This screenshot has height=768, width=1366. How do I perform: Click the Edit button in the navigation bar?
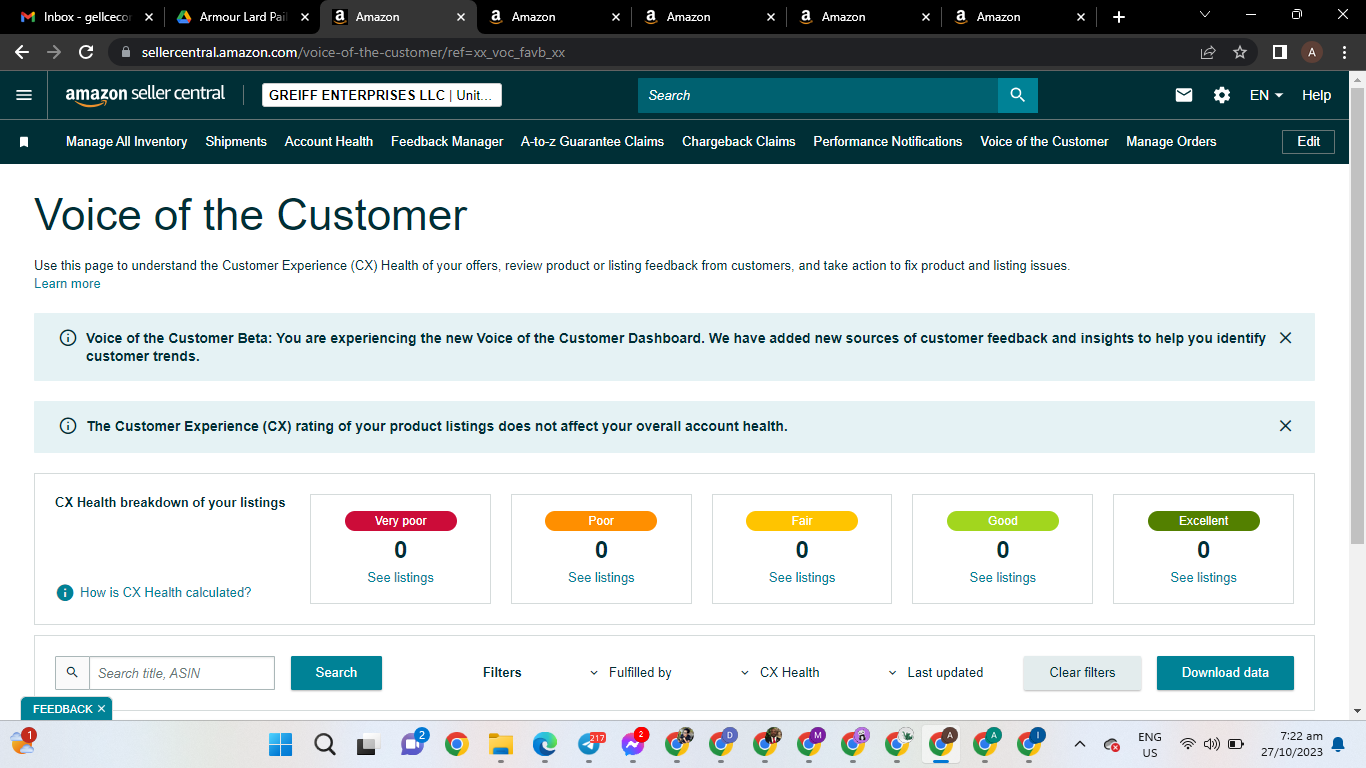pyautogui.click(x=1308, y=142)
